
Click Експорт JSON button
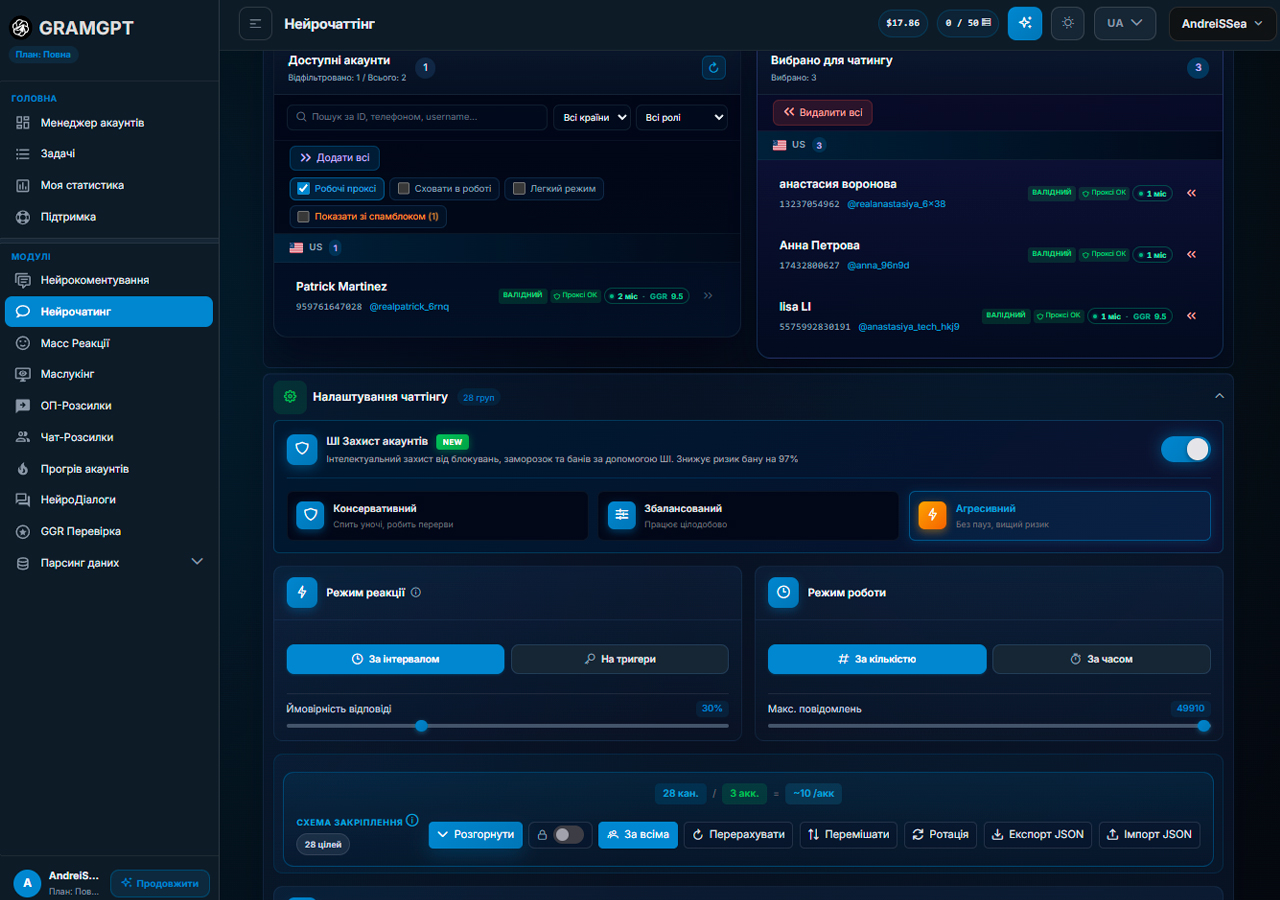click(1038, 834)
